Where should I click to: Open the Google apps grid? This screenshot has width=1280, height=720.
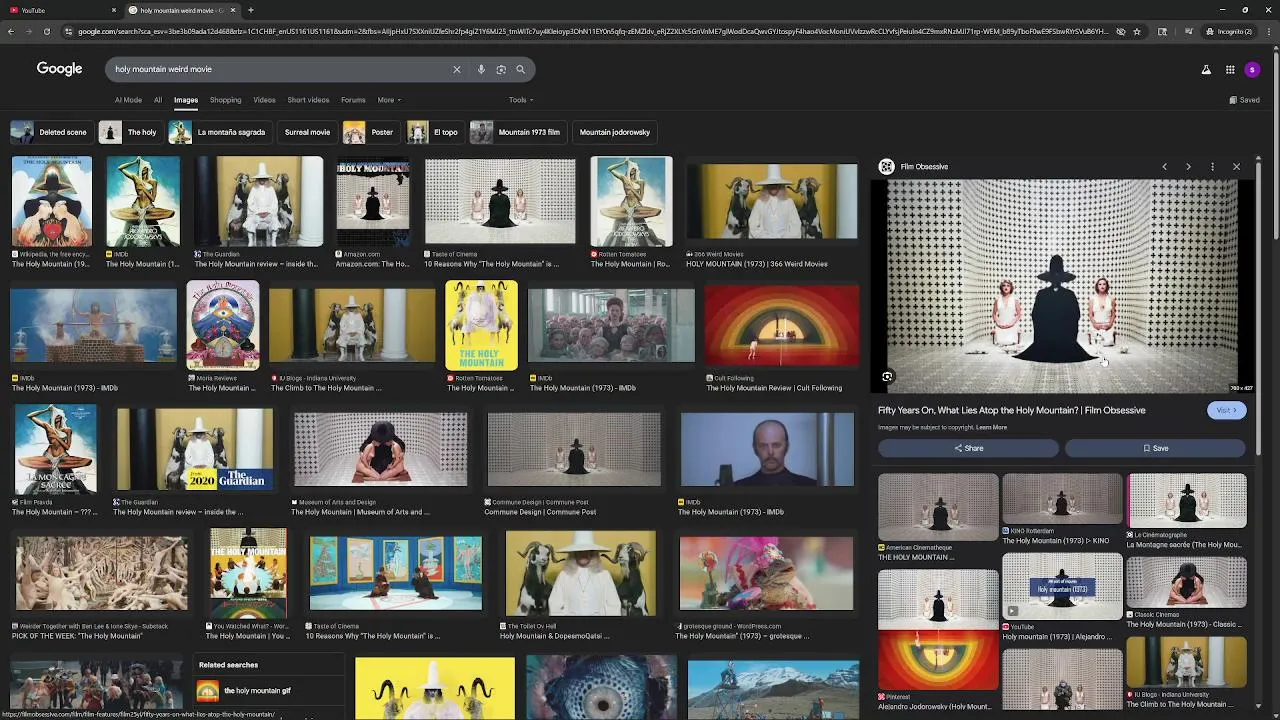click(1230, 70)
